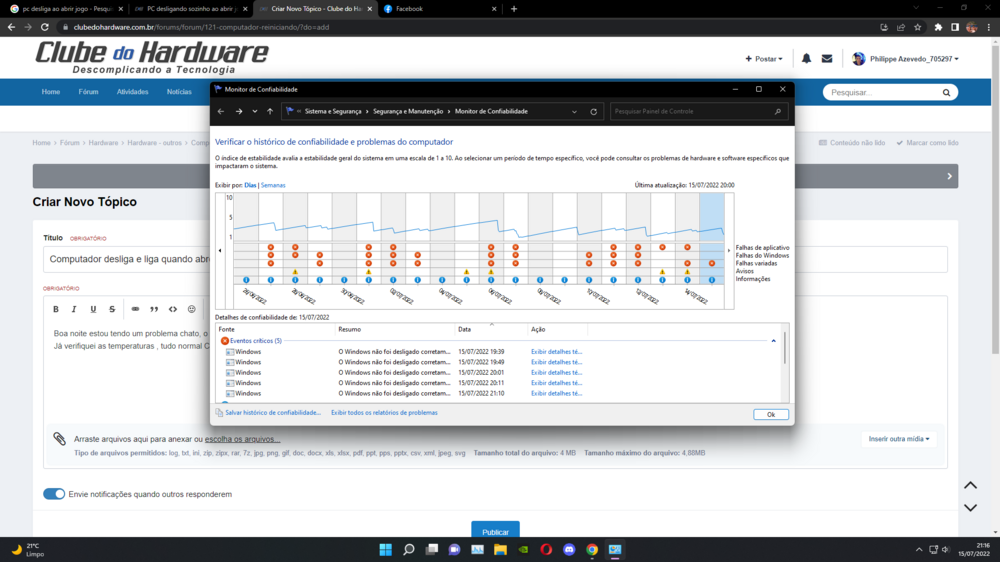Click the 'Ok' button in reliability monitor
Image resolution: width=1000 pixels, height=562 pixels.
(770, 414)
